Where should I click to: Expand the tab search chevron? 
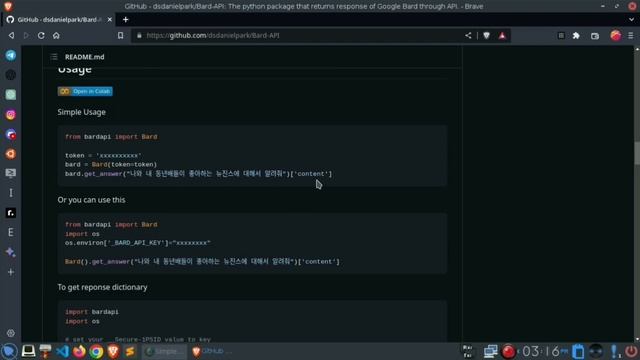click(x=631, y=20)
